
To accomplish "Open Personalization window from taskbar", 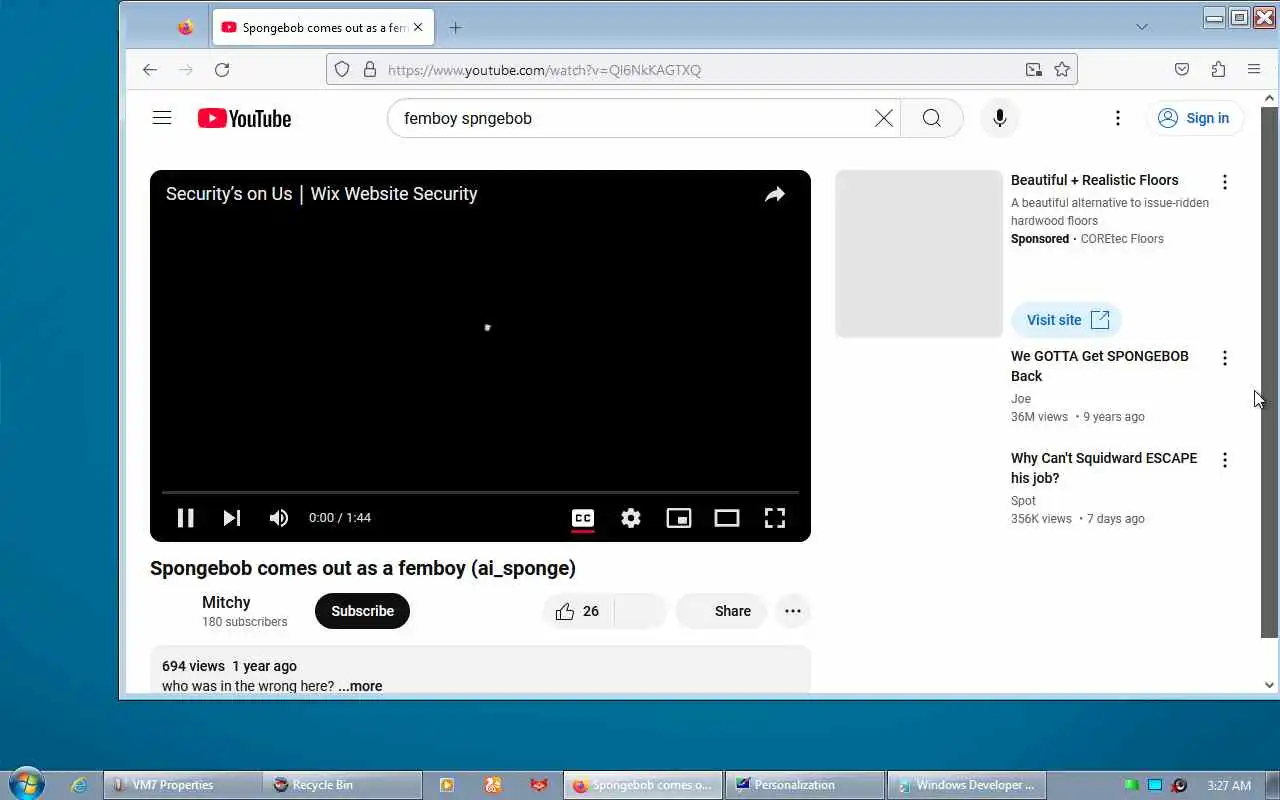I will pos(805,785).
